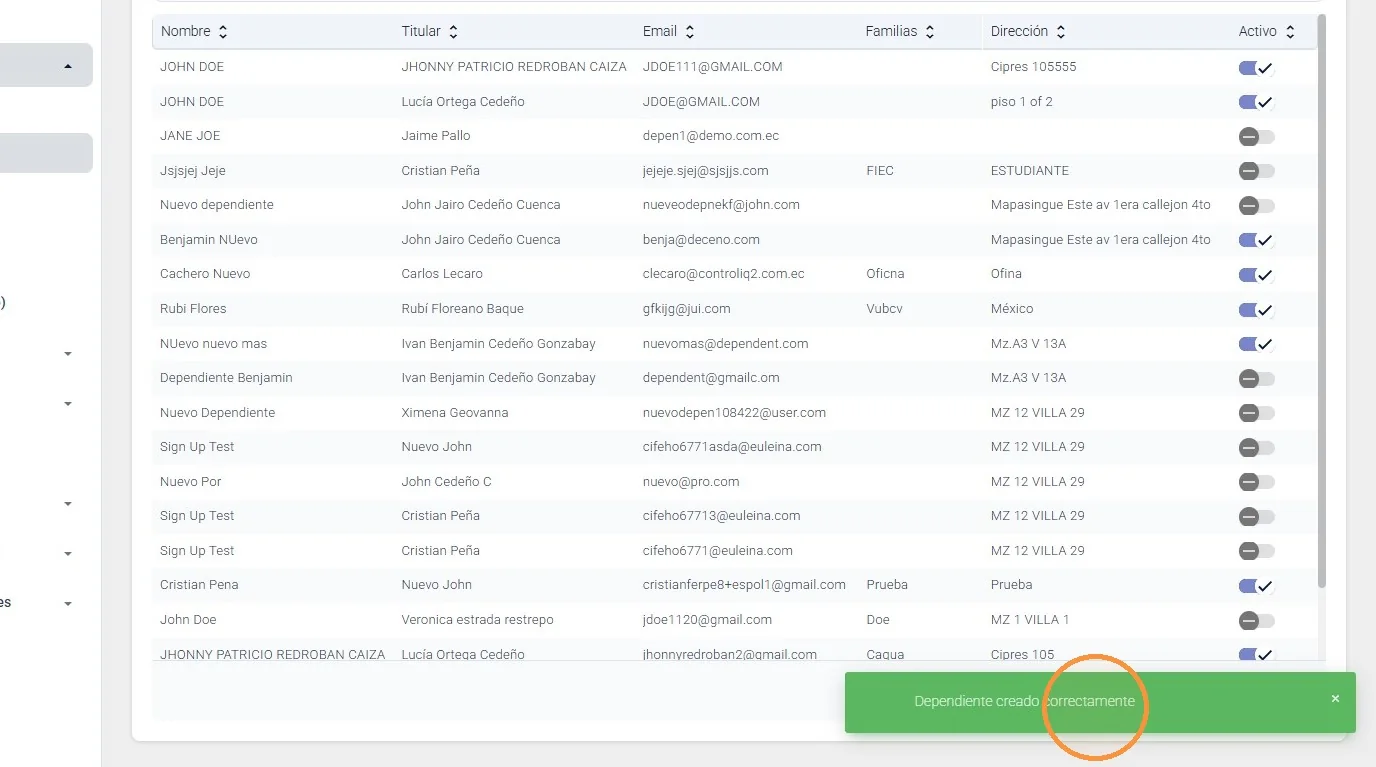Click titular JHONNY PATRICIO REDROBAN CAIZA in first row
Image resolution: width=1376 pixels, height=767 pixels.
[514, 66]
